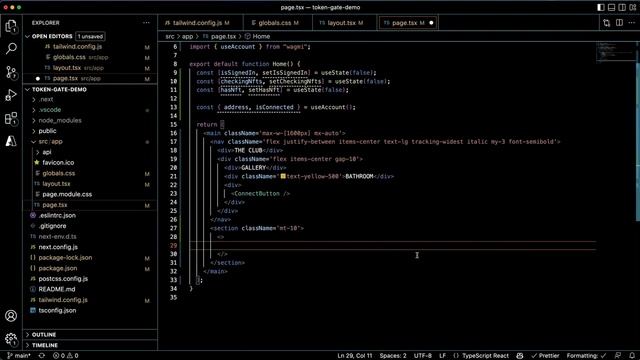The image size is (640, 360).
Task: Open Explorer more actions ellipsis
Action: 146,23
